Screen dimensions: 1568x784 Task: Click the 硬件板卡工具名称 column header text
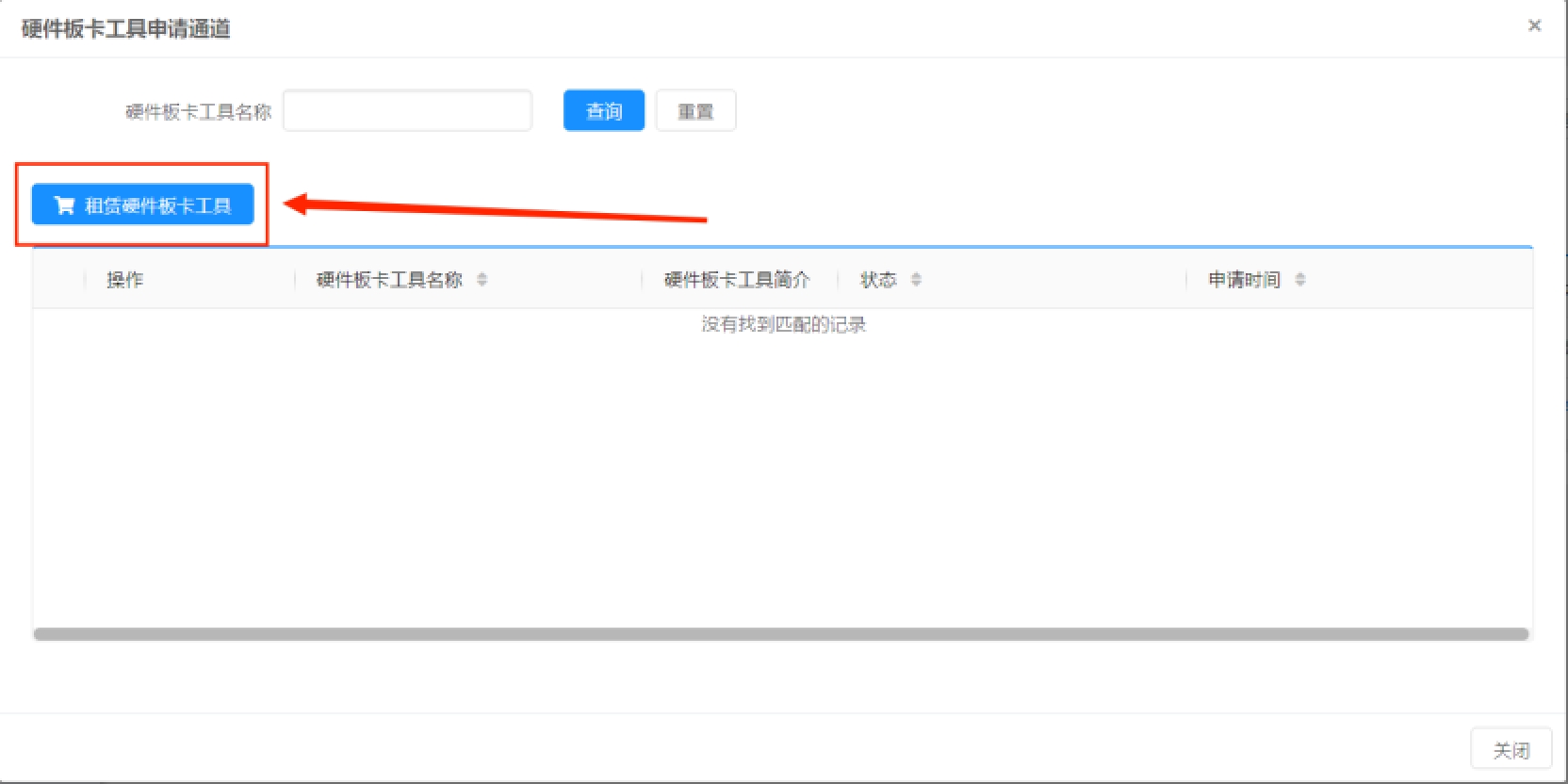tap(389, 280)
